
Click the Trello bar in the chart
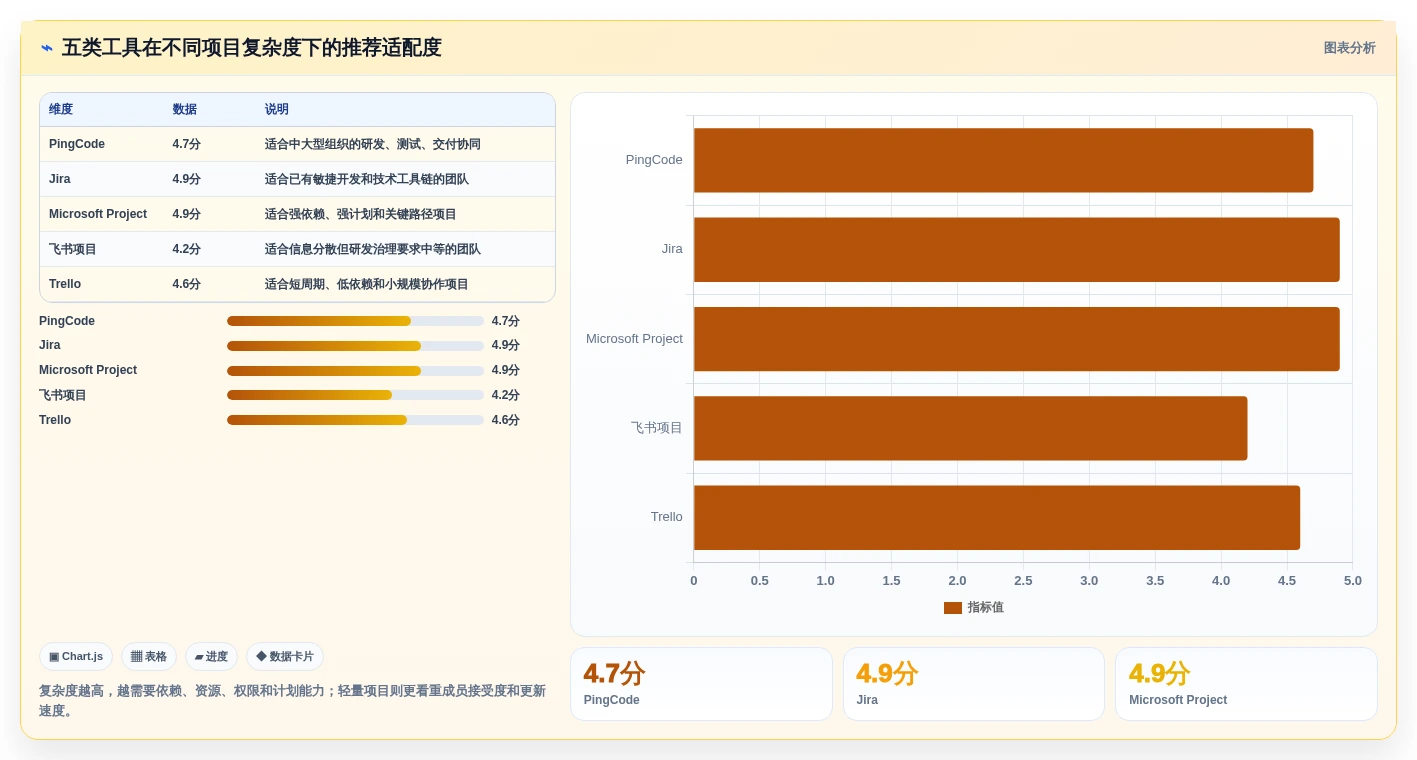pyautogui.click(x=997, y=518)
